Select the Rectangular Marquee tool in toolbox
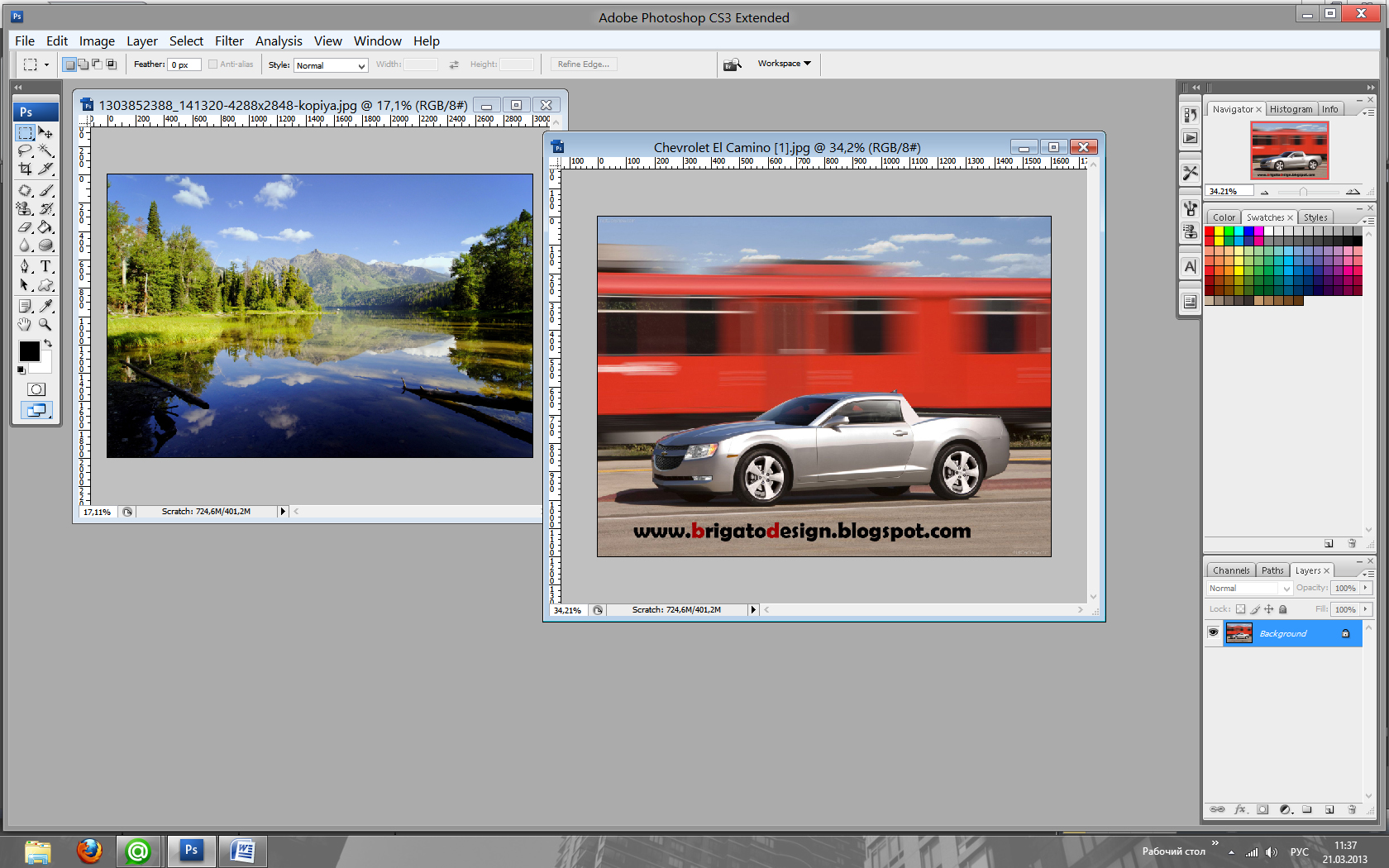 click(x=26, y=133)
